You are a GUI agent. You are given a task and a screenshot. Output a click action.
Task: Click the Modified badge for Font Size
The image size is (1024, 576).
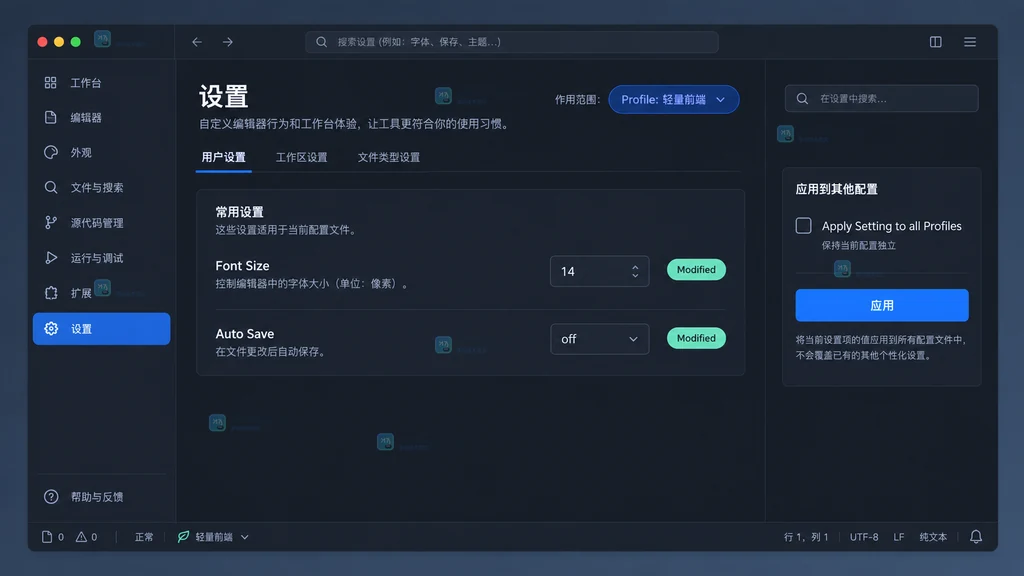coord(696,270)
